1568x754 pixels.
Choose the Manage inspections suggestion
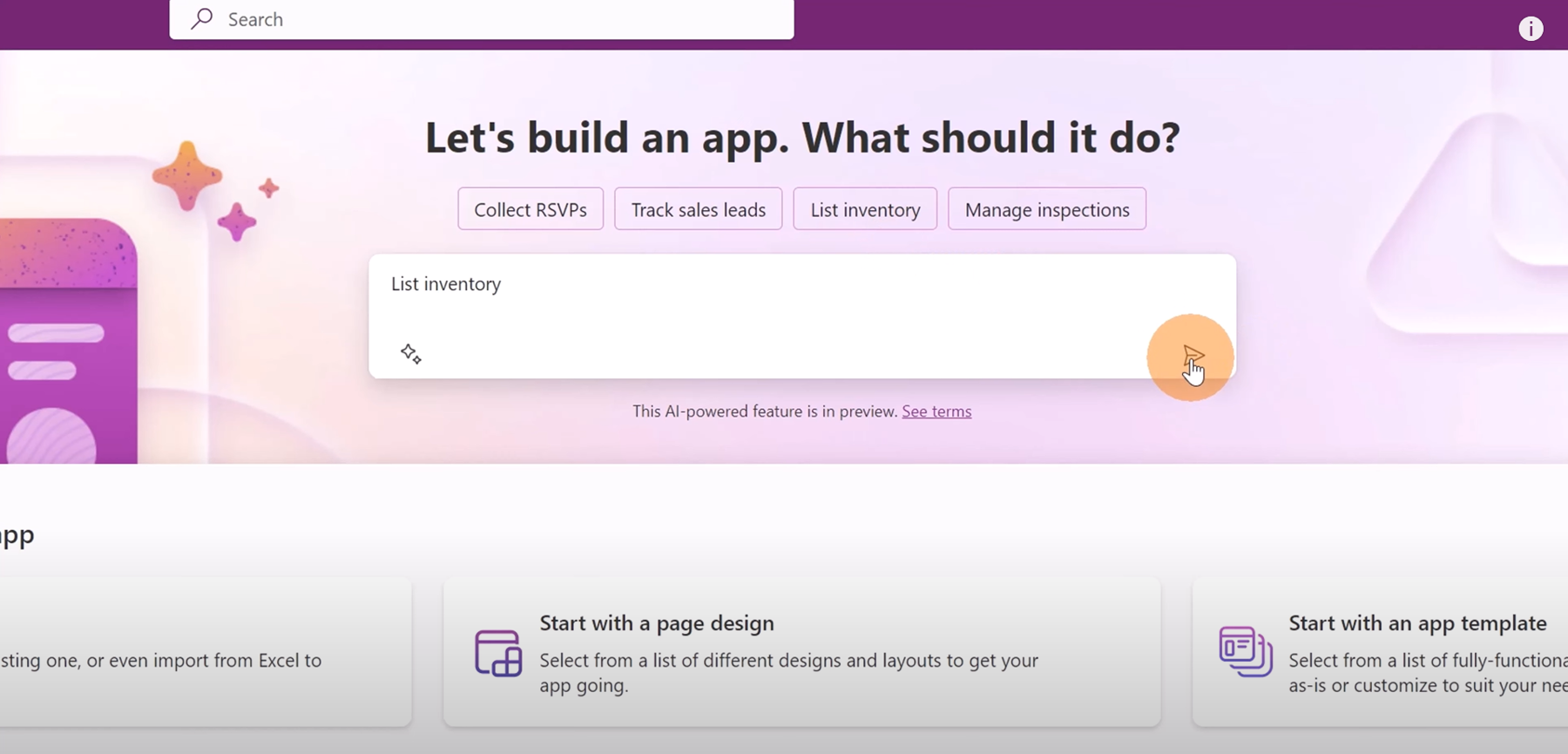point(1046,209)
